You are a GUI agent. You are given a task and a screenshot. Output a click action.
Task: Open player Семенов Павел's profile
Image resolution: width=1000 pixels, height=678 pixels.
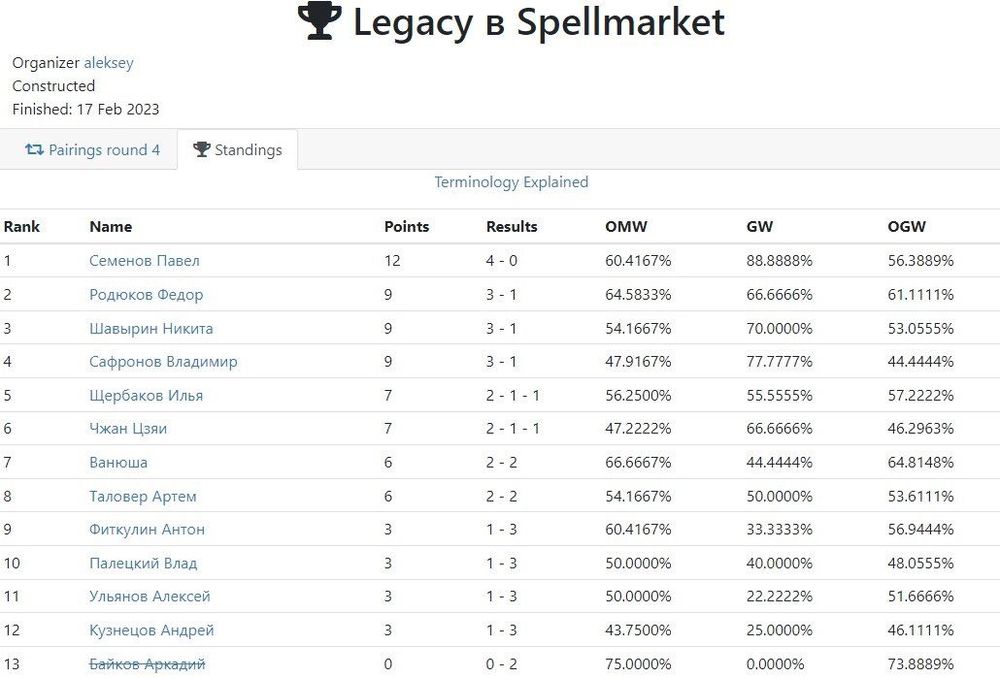[144, 261]
